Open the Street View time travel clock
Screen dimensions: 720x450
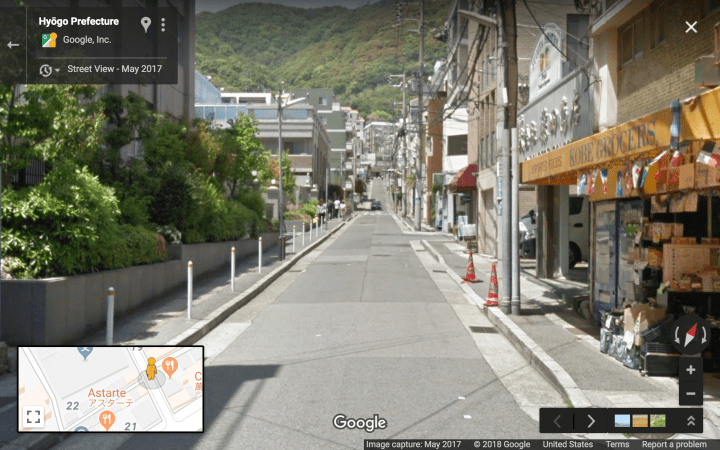45,70
